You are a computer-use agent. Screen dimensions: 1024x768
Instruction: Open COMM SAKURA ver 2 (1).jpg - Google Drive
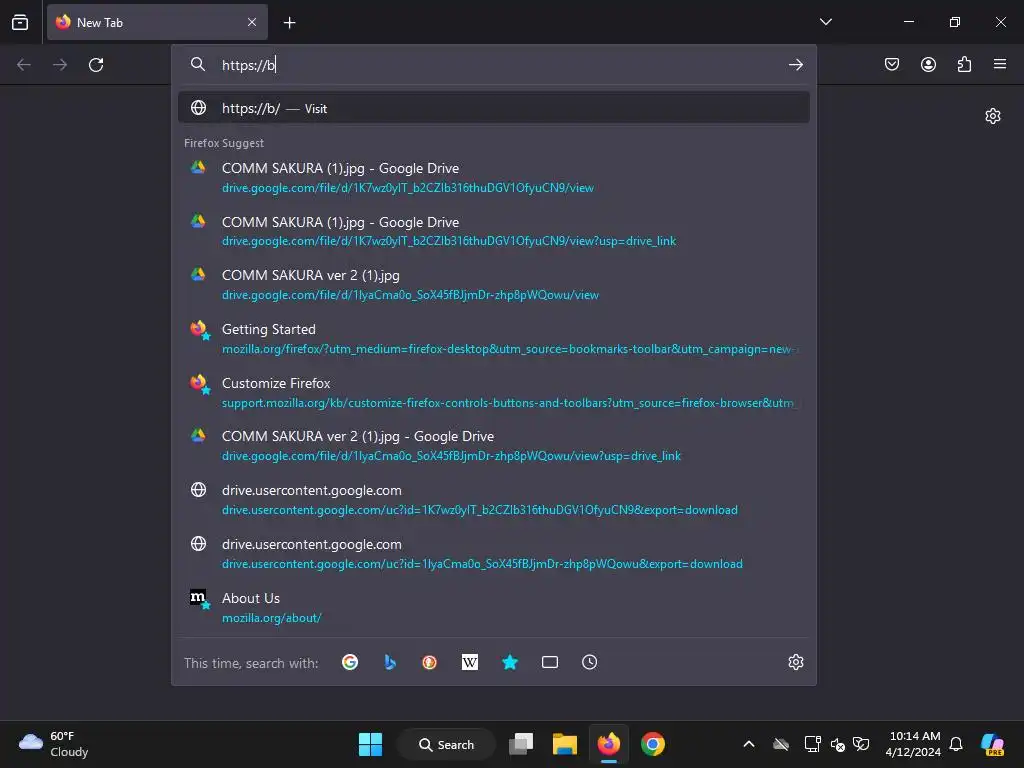pos(494,446)
